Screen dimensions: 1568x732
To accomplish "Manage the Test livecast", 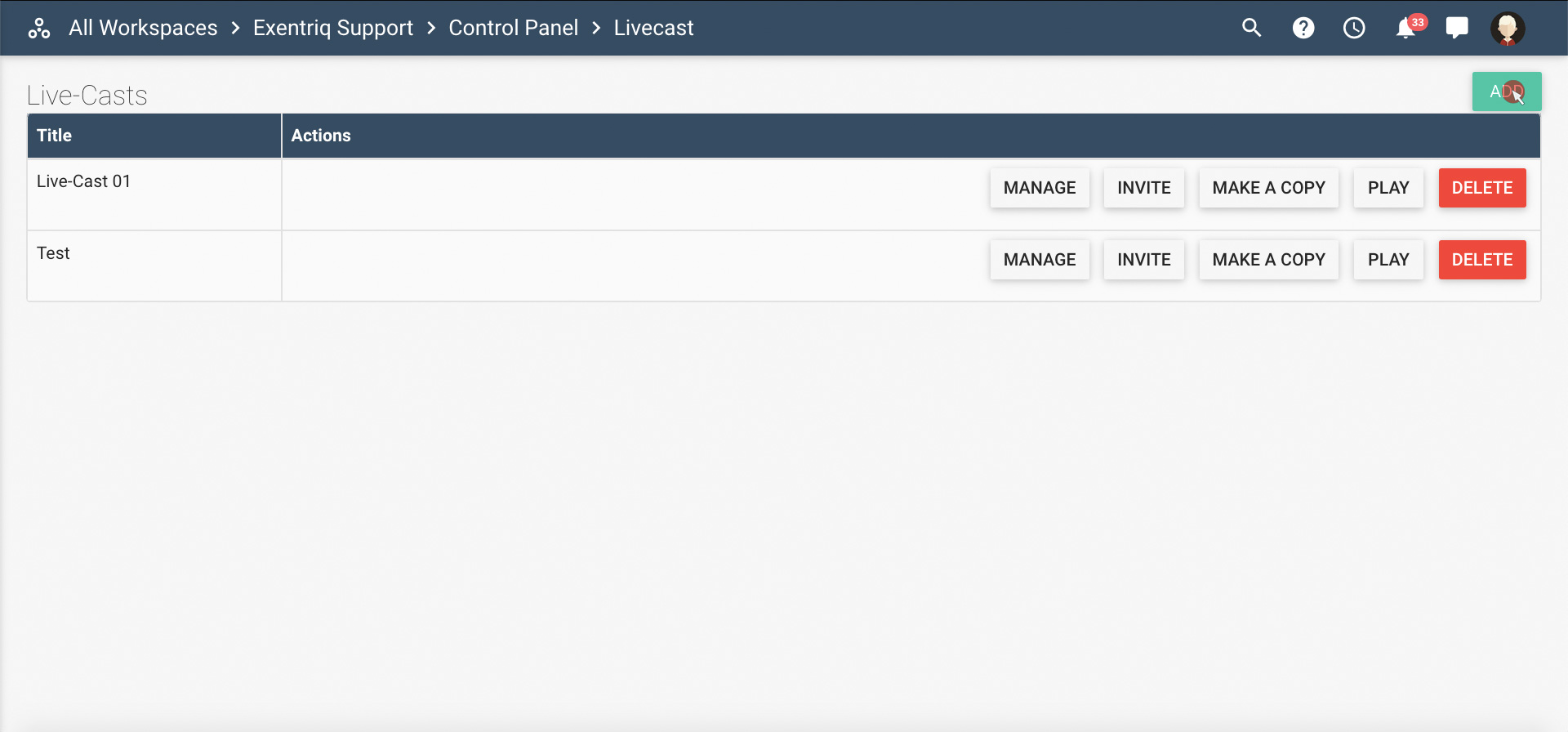I will [1040, 260].
